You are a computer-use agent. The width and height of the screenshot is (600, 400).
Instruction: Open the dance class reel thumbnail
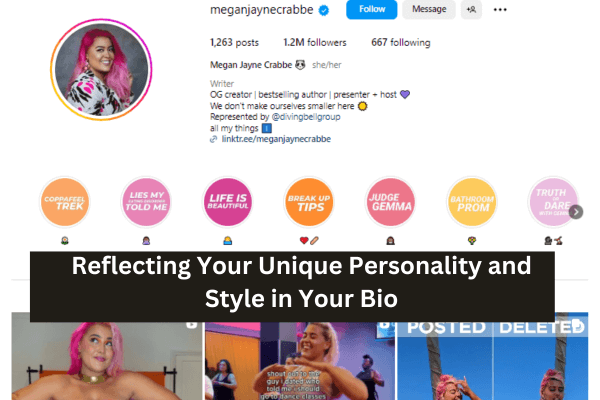click(x=300, y=361)
